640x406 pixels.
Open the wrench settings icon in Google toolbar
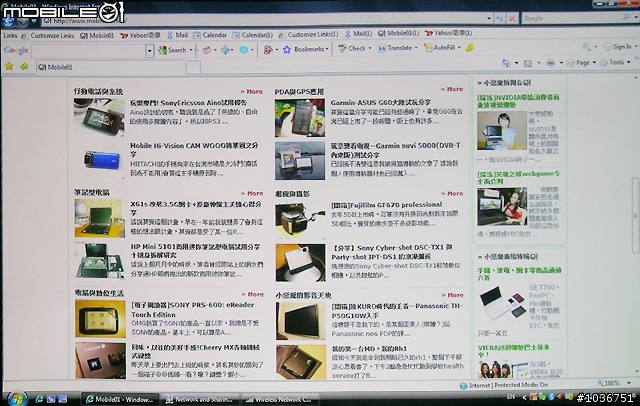pos(587,47)
